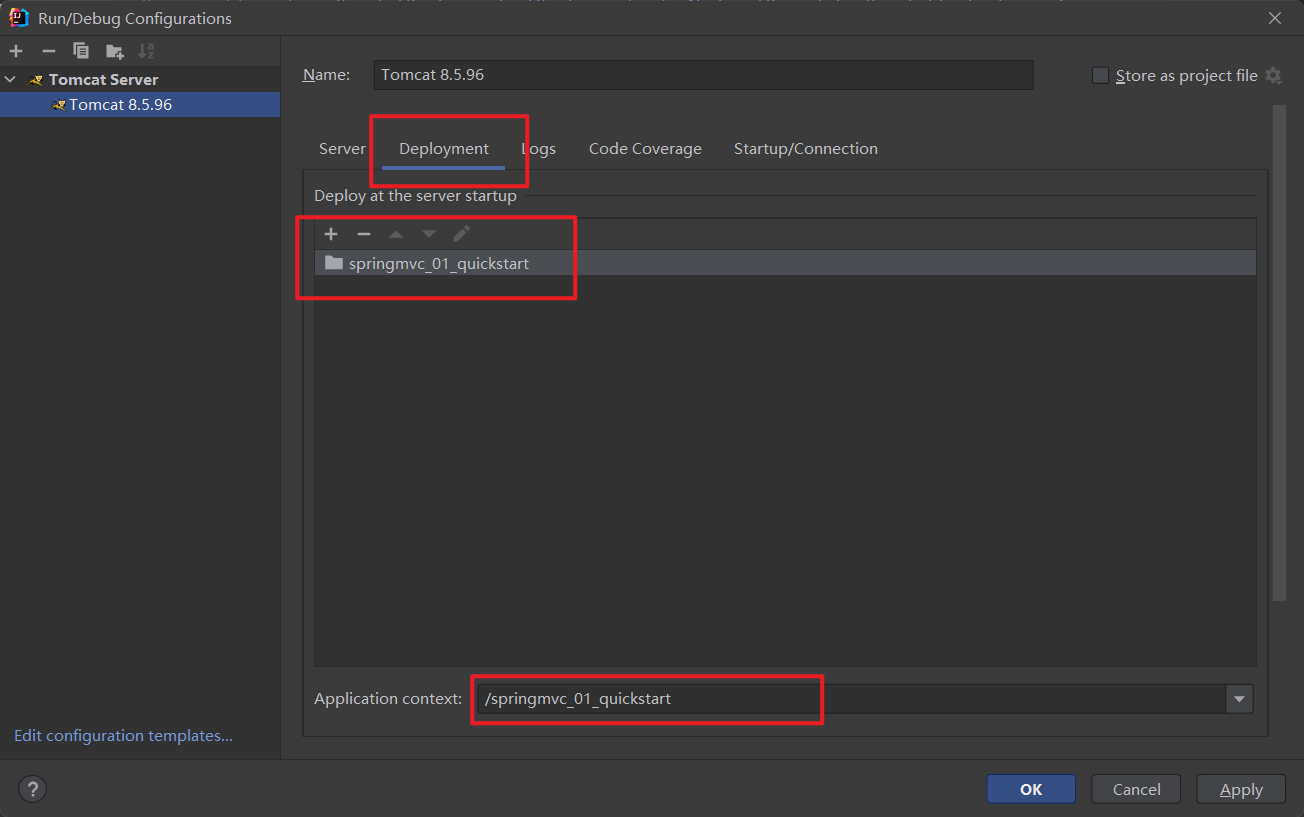
Task: Click the vertical scrollbar of settings panel
Action: 1278,352
